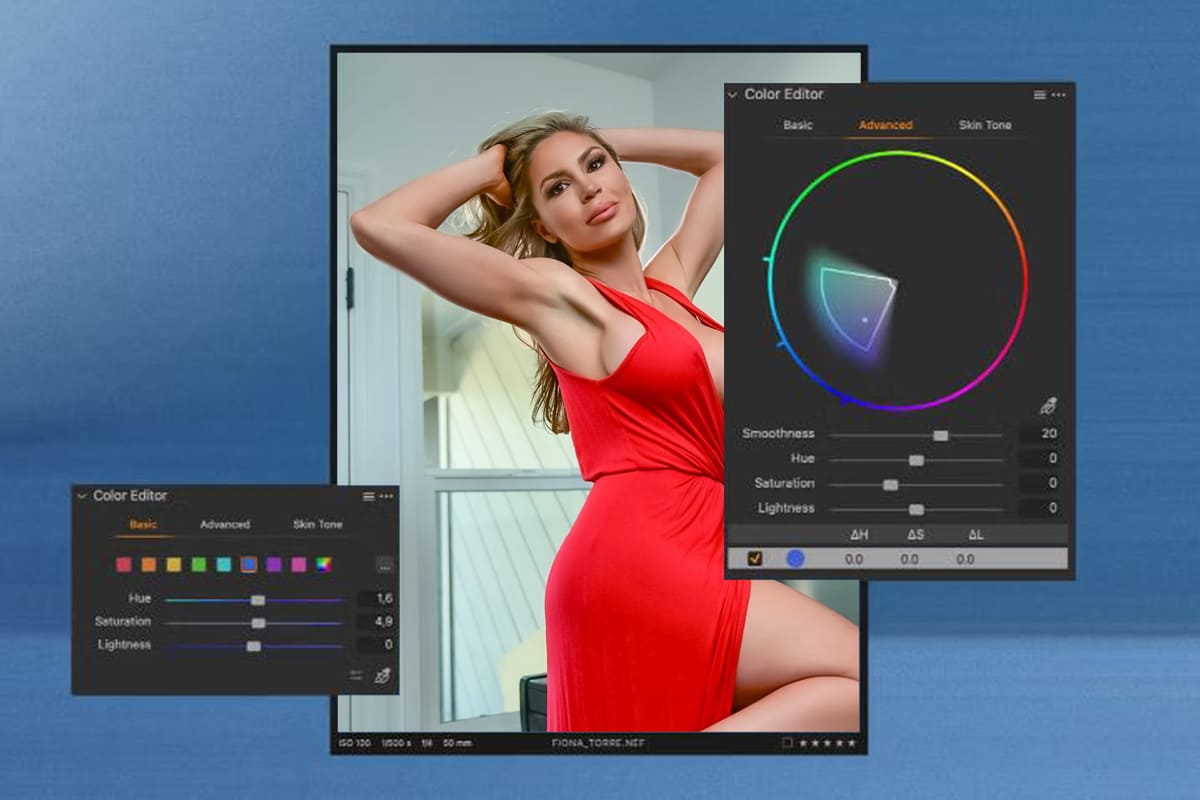
Task: Select the green color swatch
Action: (x=199, y=564)
